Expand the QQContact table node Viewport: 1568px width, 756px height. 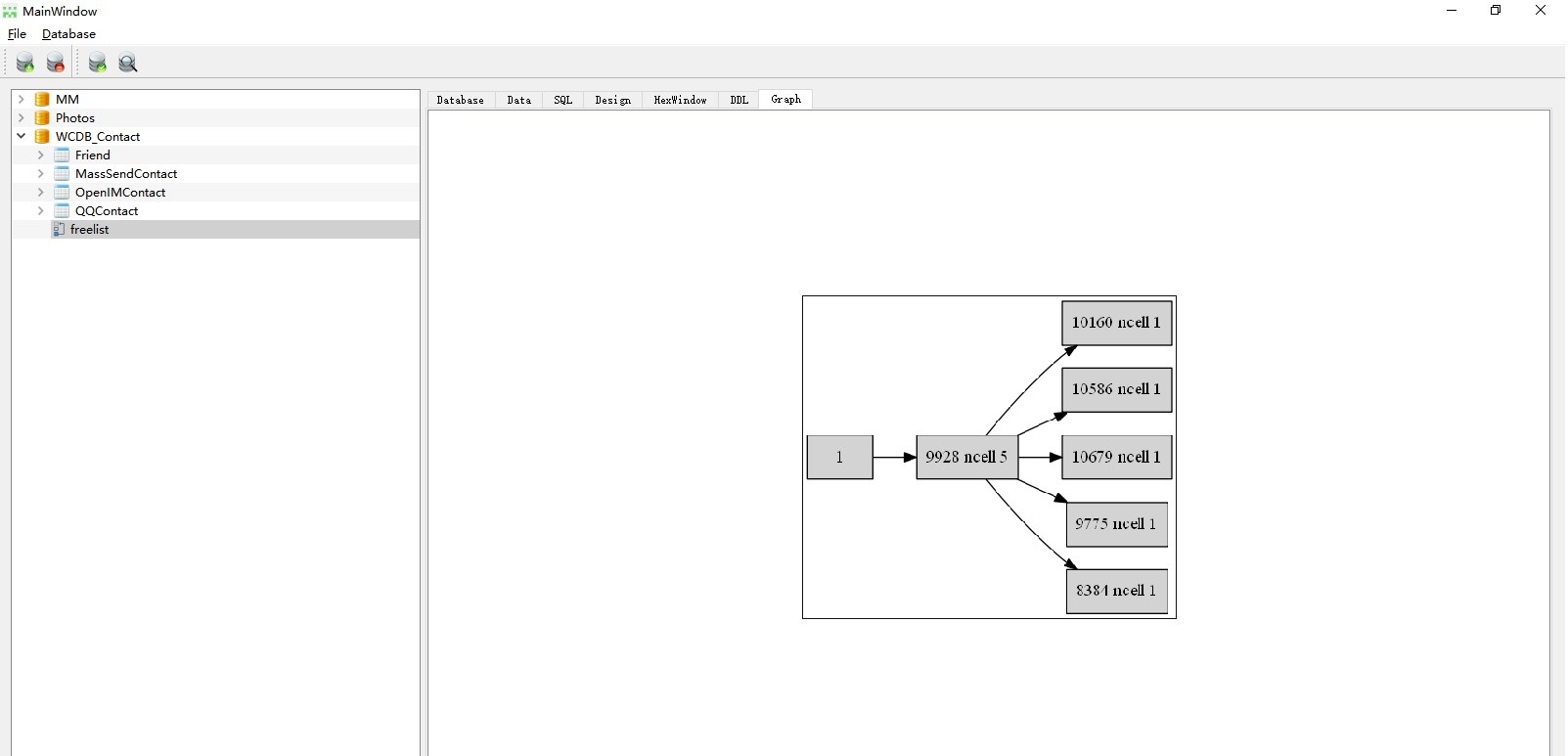[40, 210]
